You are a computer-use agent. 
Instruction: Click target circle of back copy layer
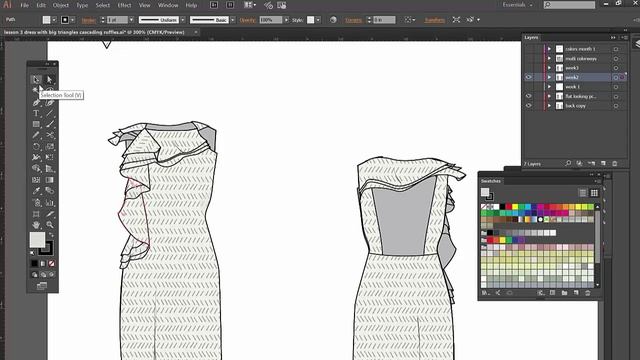[616, 106]
